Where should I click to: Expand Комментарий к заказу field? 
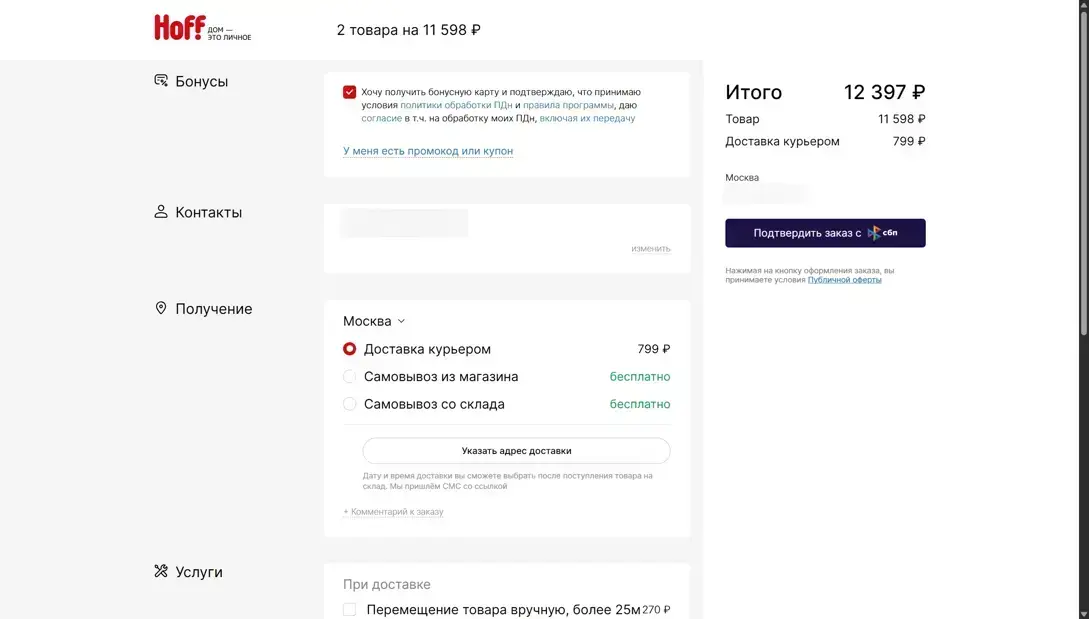click(x=393, y=512)
